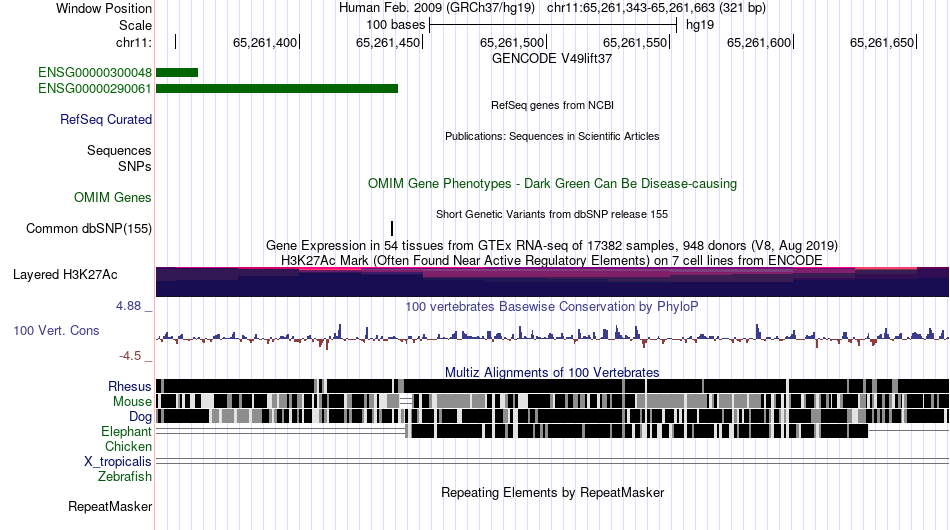Open the Layered H3K27Ac track label

pos(65,274)
